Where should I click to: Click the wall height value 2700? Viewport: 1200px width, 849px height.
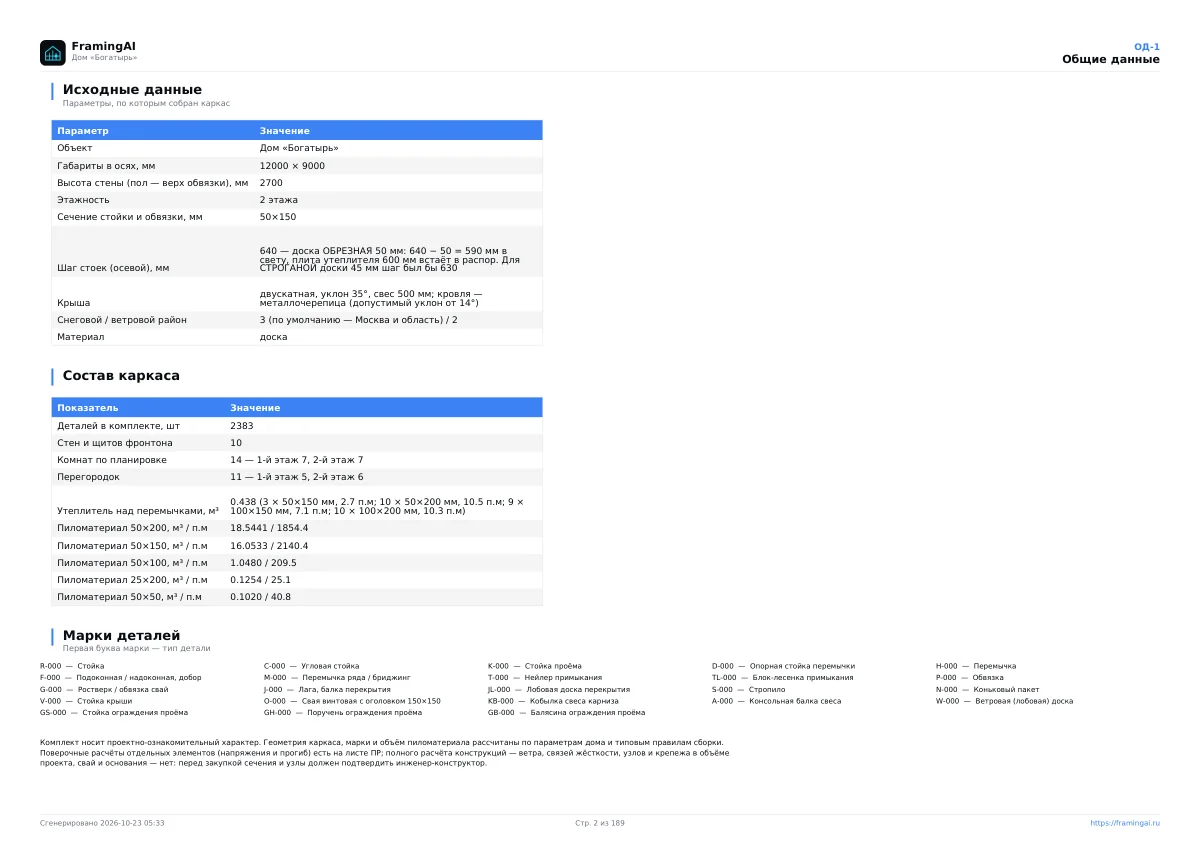[271, 183]
